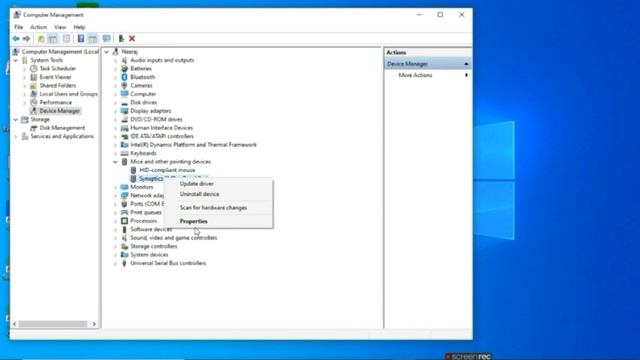Click the Forward arrow toolbar icon
The height and width of the screenshot is (360, 640).
pyautogui.click(x=27, y=39)
